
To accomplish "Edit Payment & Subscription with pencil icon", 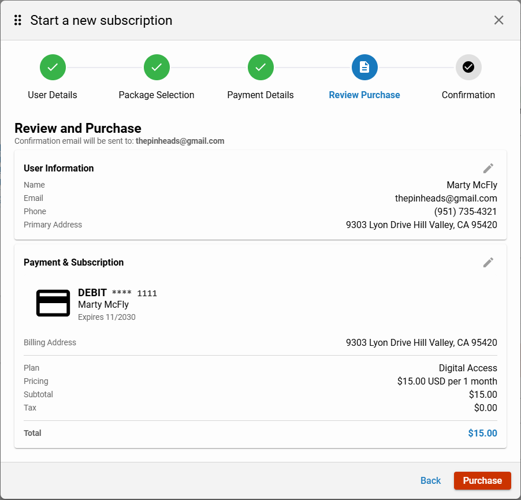I will tap(488, 263).
